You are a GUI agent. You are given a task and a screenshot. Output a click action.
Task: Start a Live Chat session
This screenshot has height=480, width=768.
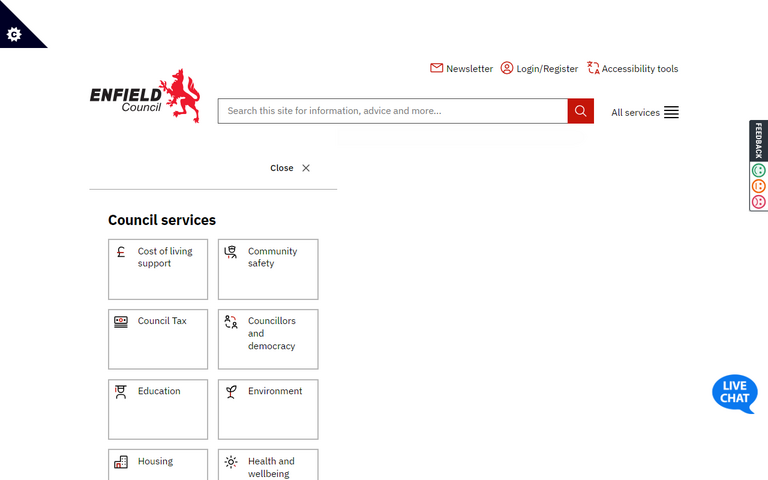click(x=734, y=393)
